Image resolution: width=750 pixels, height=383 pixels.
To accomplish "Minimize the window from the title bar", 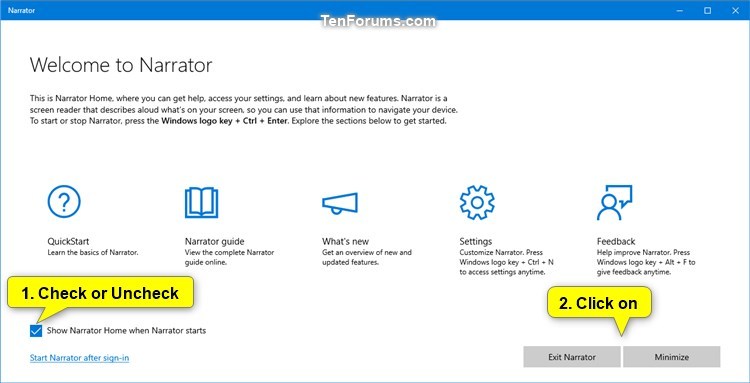I will click(680, 10).
